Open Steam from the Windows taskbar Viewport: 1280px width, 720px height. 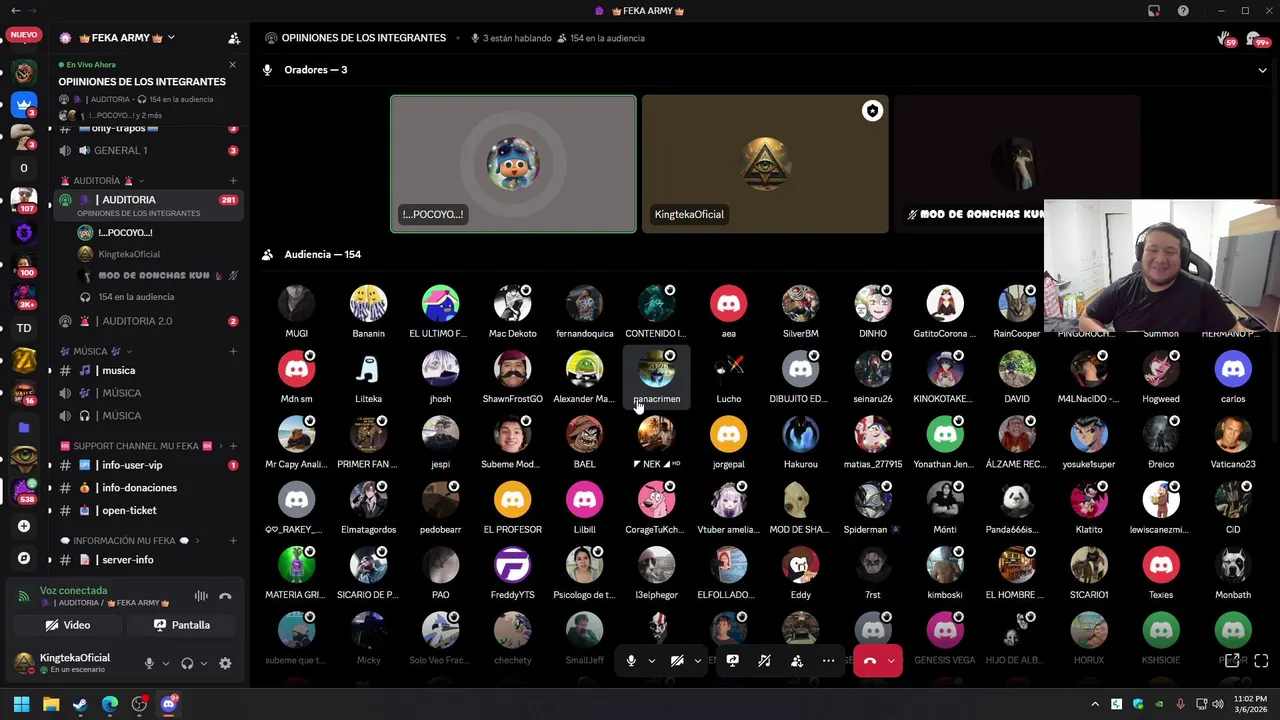tap(80, 704)
